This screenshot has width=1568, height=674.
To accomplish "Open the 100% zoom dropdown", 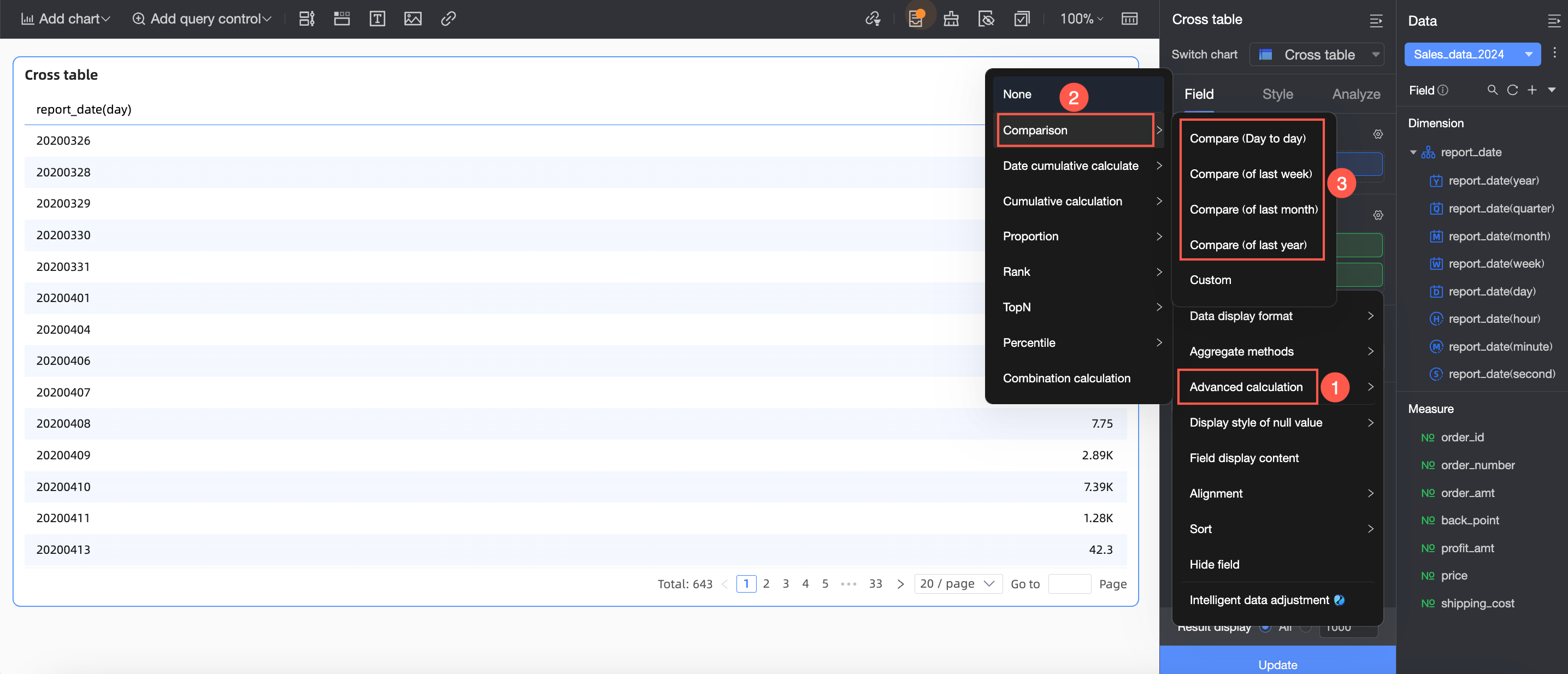I will (x=1081, y=19).
